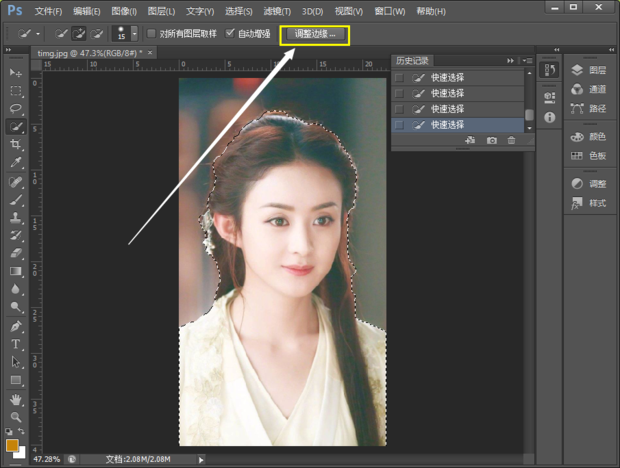Click the 调整边缘 button
Image resolution: width=620 pixels, height=468 pixels.
click(x=315, y=34)
